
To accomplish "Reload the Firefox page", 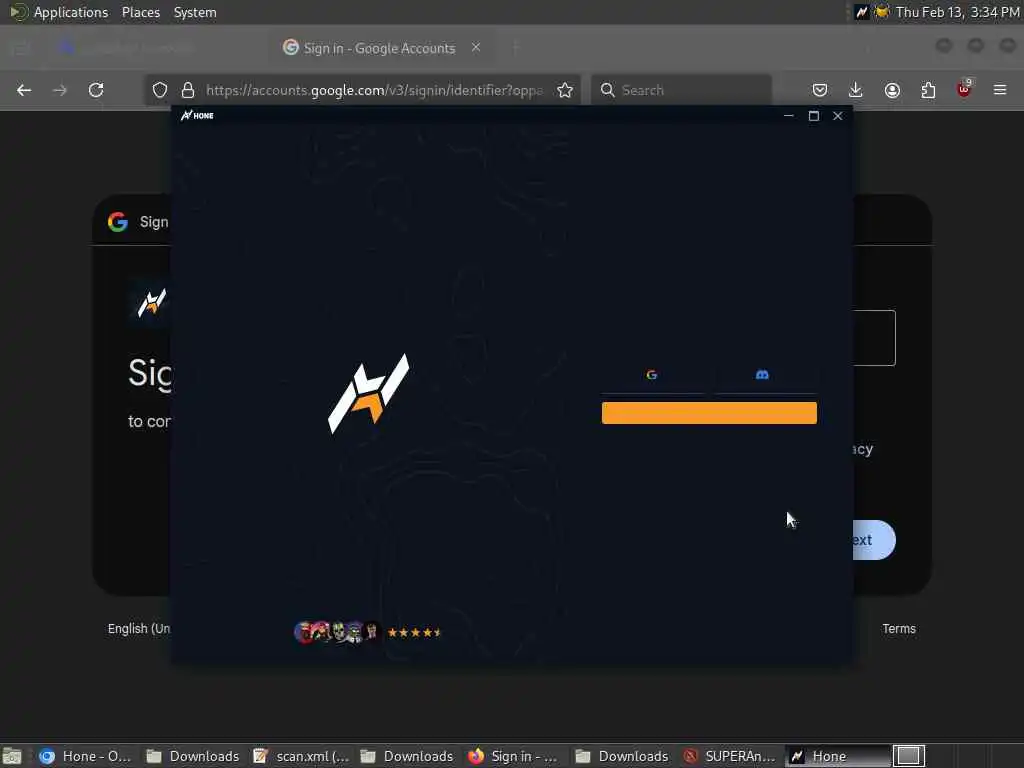I will pos(96,90).
